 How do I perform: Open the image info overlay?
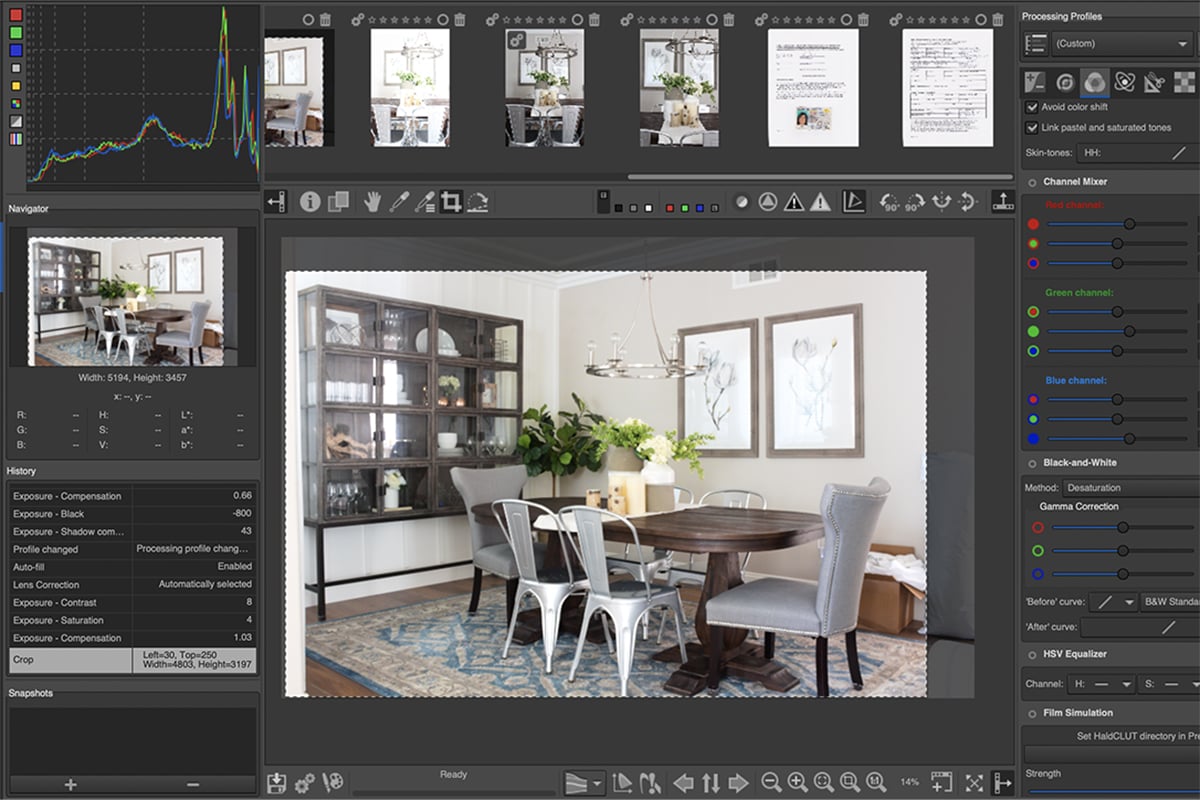(x=310, y=202)
